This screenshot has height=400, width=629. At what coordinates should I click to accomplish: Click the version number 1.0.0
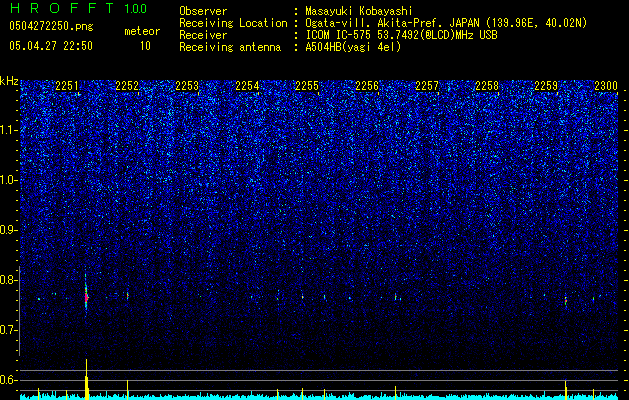pos(135,8)
